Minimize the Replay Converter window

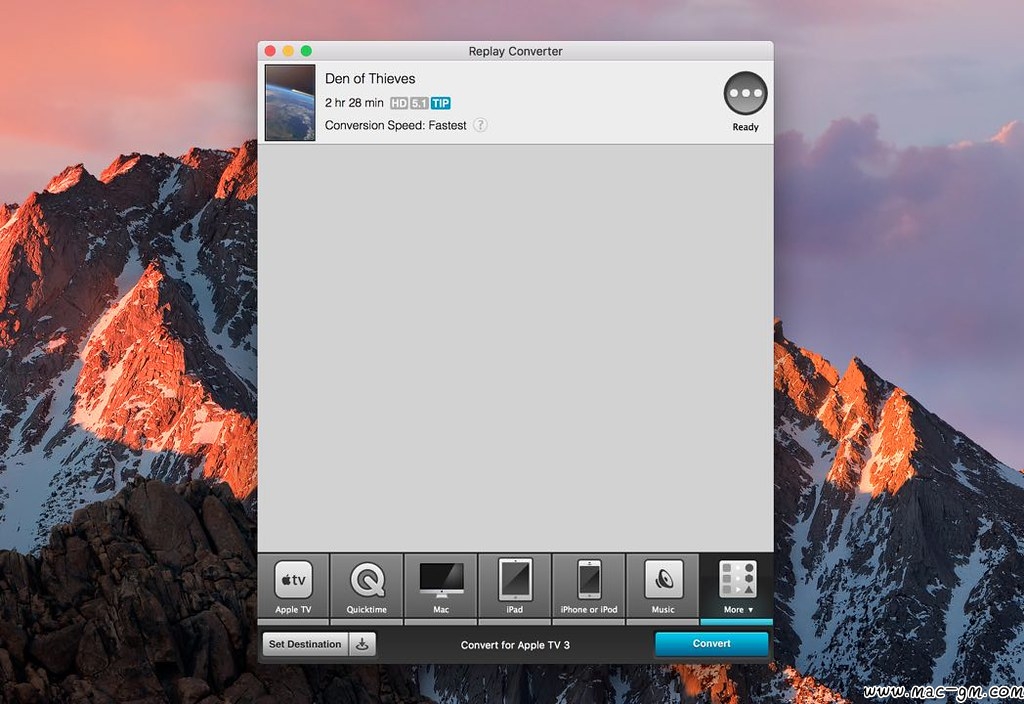[288, 51]
